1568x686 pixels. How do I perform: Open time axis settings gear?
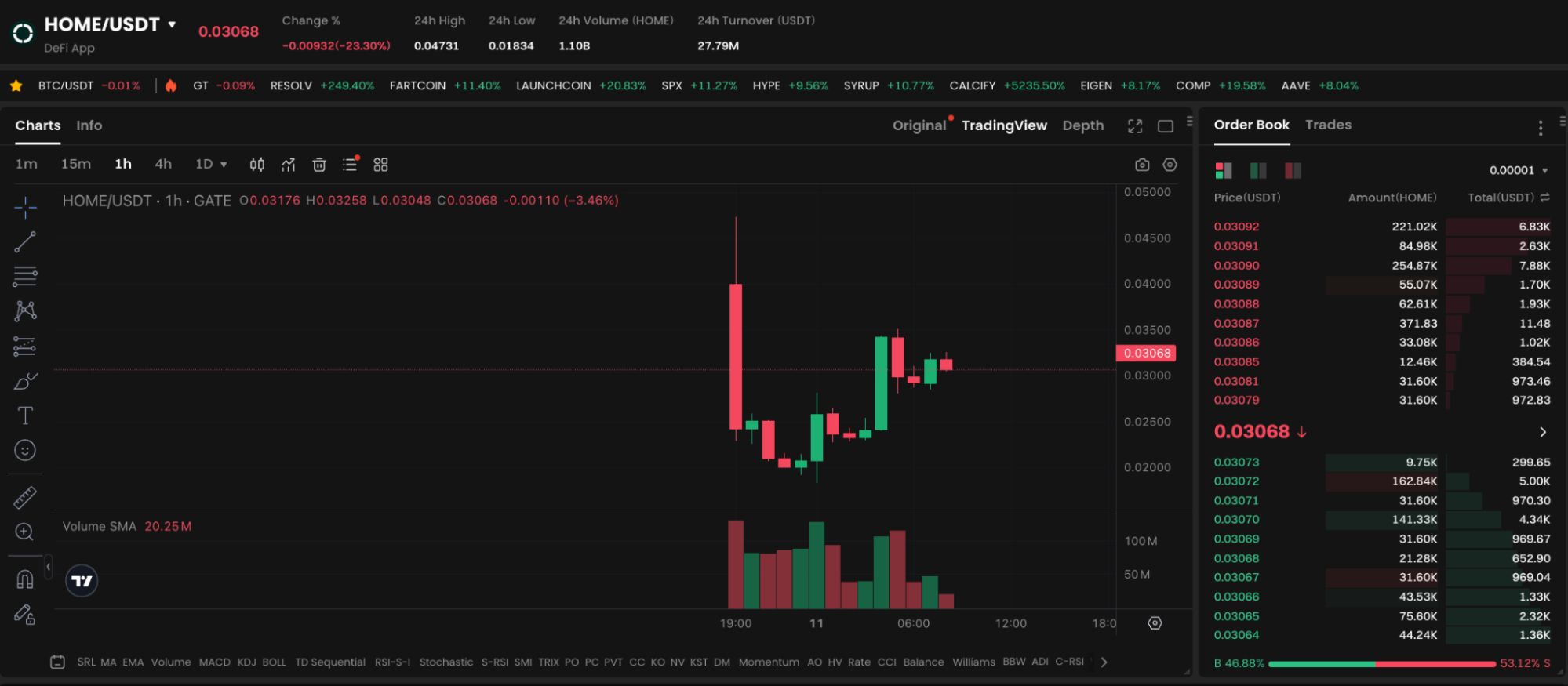tap(1155, 623)
